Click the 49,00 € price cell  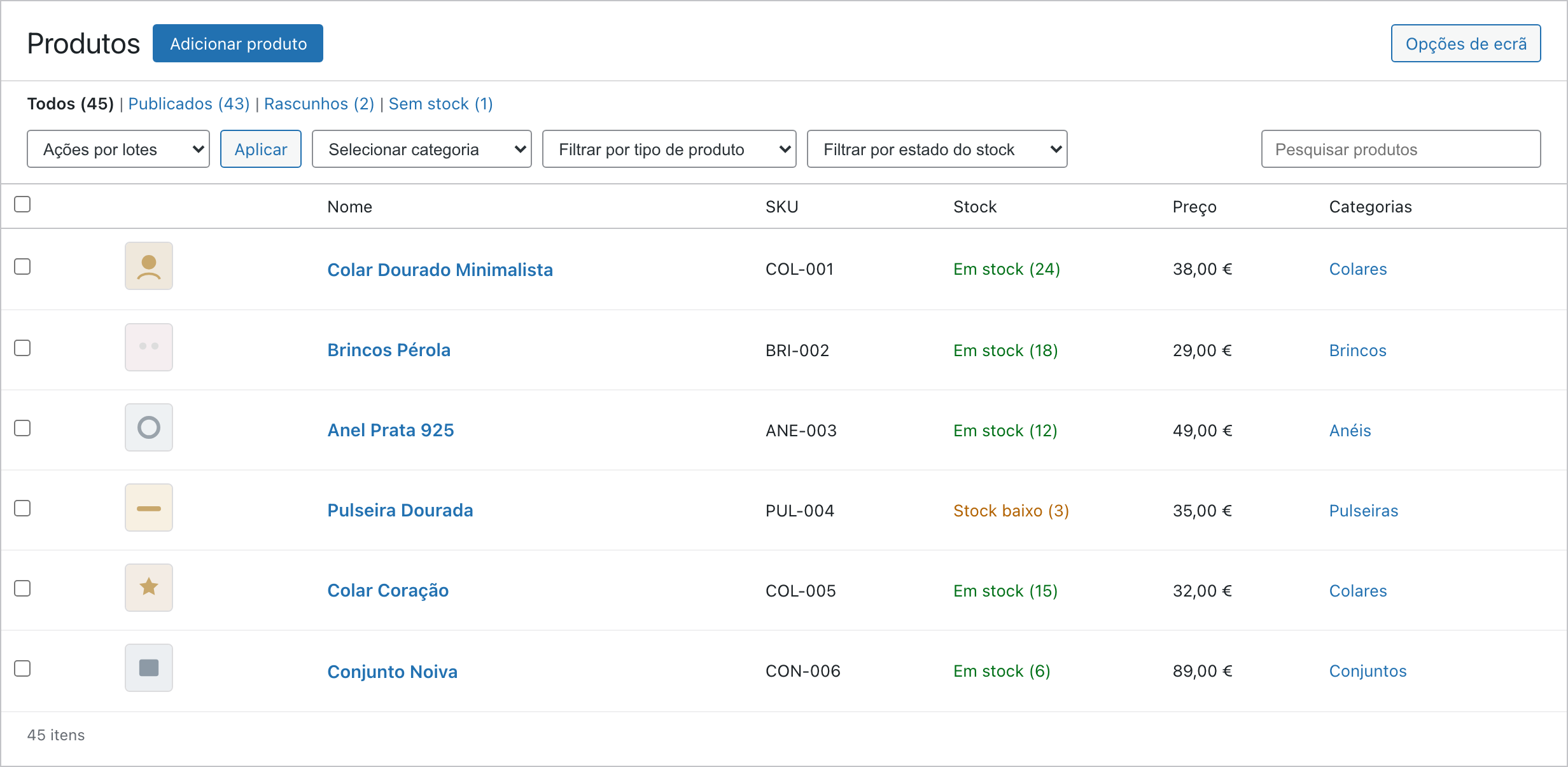[1203, 431]
